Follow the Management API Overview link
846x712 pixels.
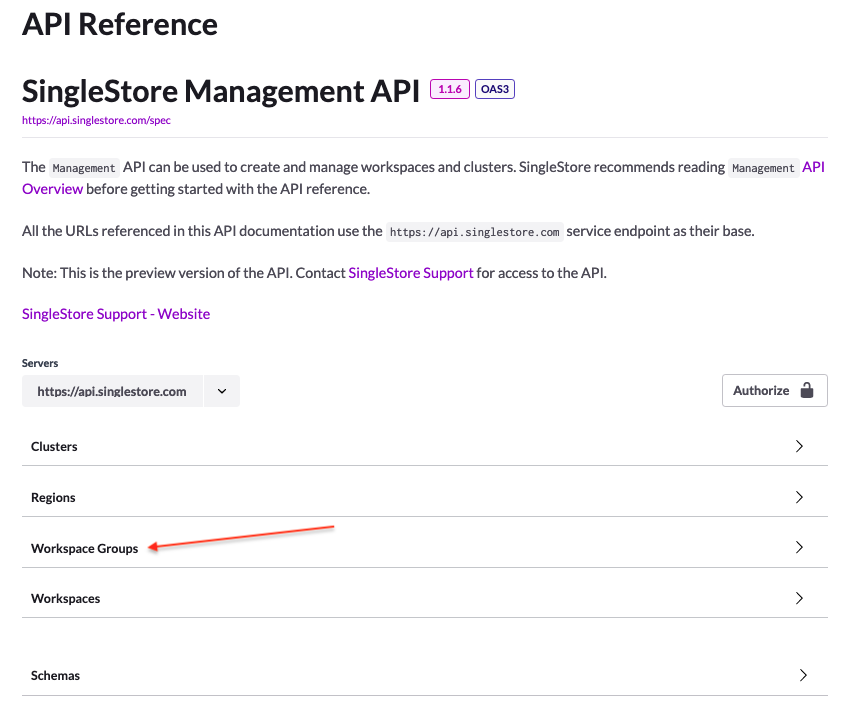[52, 189]
